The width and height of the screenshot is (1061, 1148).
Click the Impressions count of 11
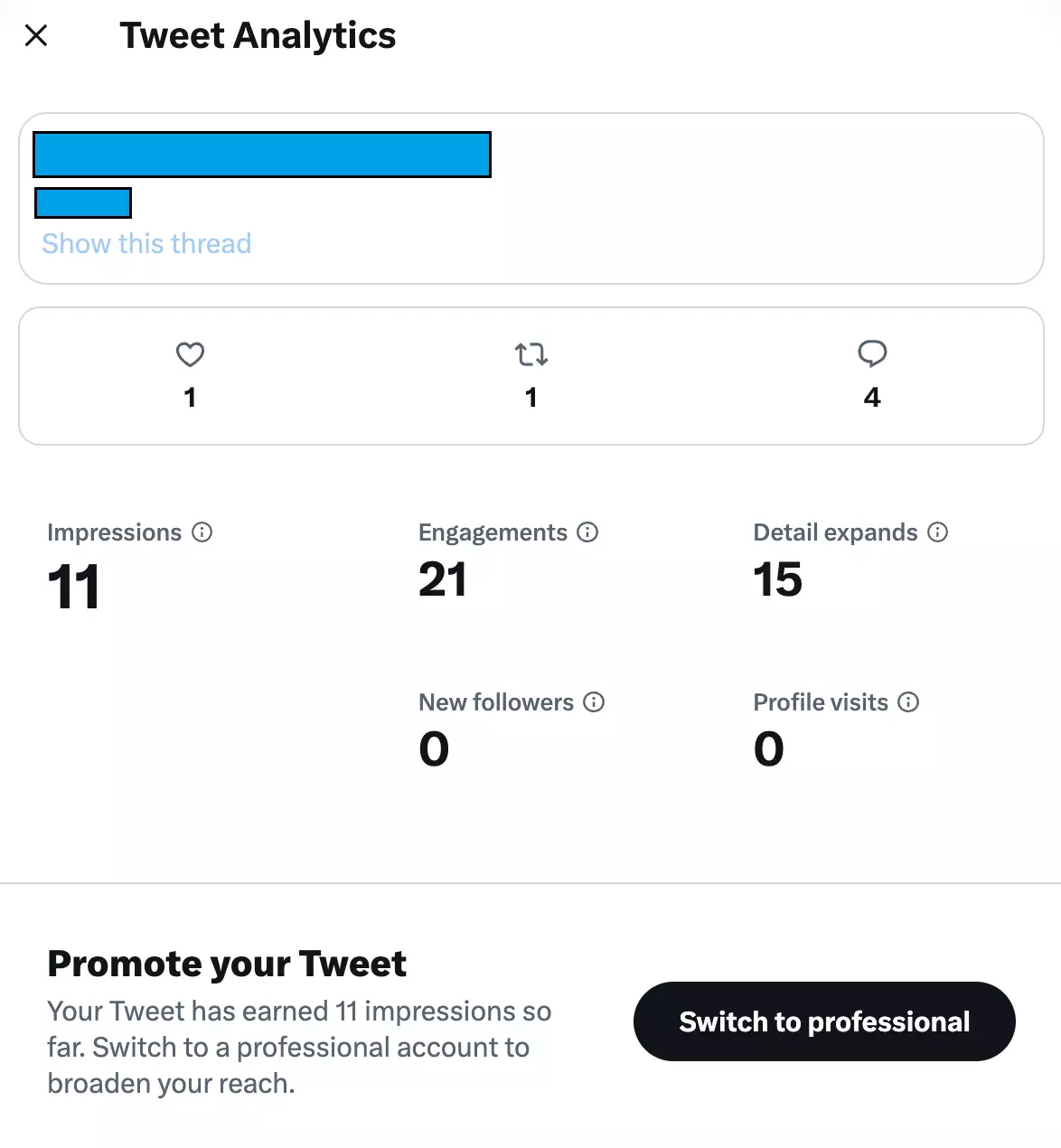pyautogui.click(x=73, y=587)
